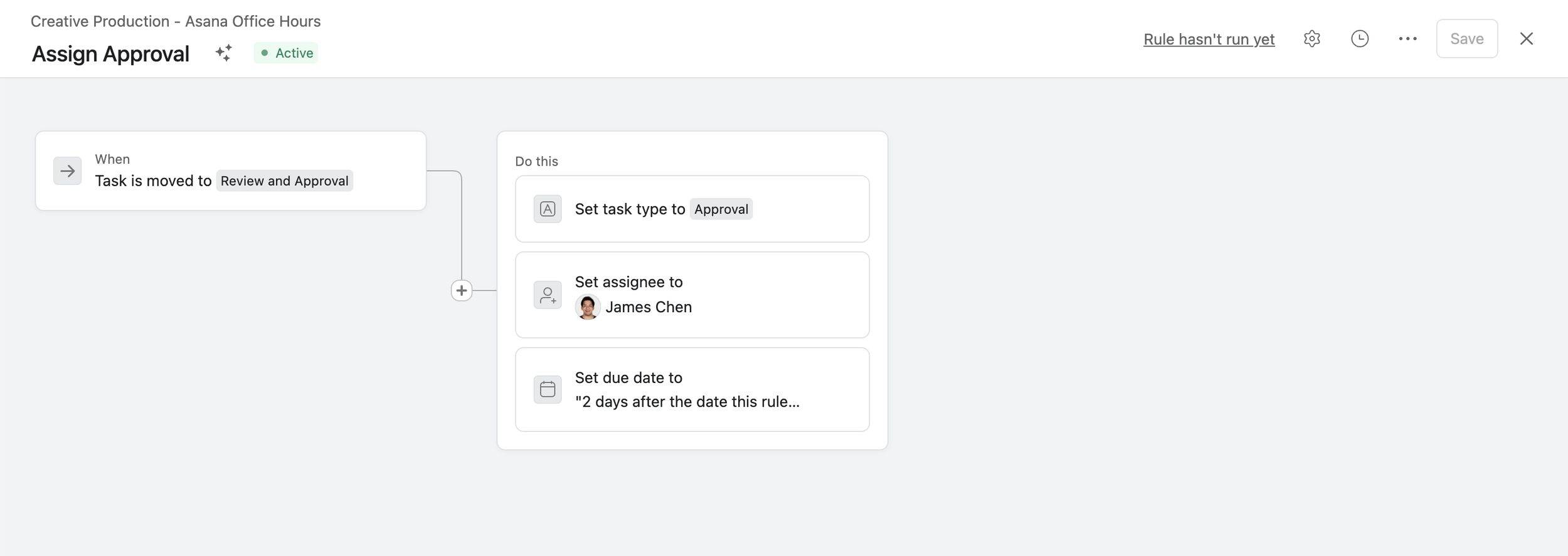
Task: Select the James Chen assignee name
Action: (649, 307)
